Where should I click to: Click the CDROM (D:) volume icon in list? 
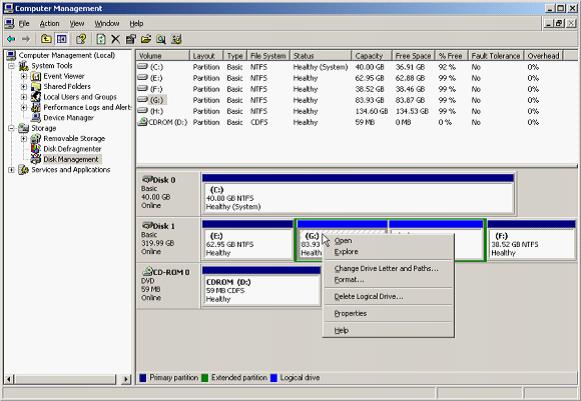coord(142,122)
